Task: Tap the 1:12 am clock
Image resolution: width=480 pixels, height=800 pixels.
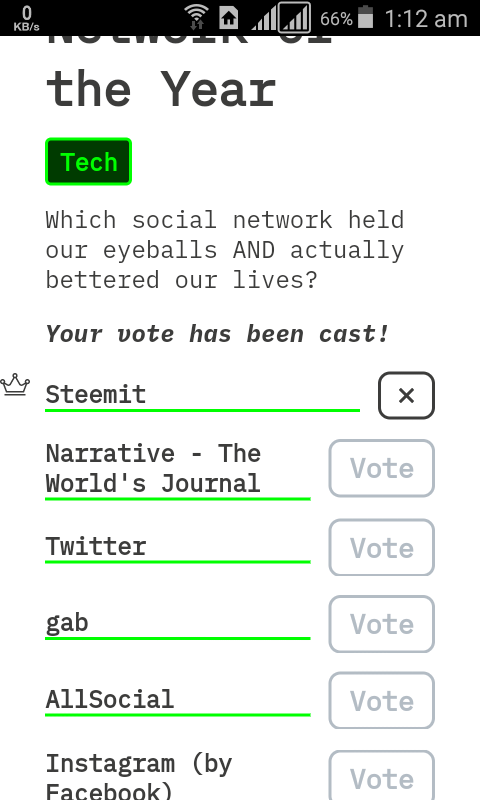Action: pos(426,19)
